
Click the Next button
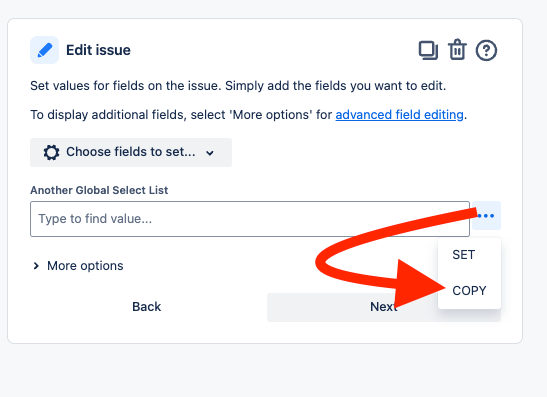(384, 307)
